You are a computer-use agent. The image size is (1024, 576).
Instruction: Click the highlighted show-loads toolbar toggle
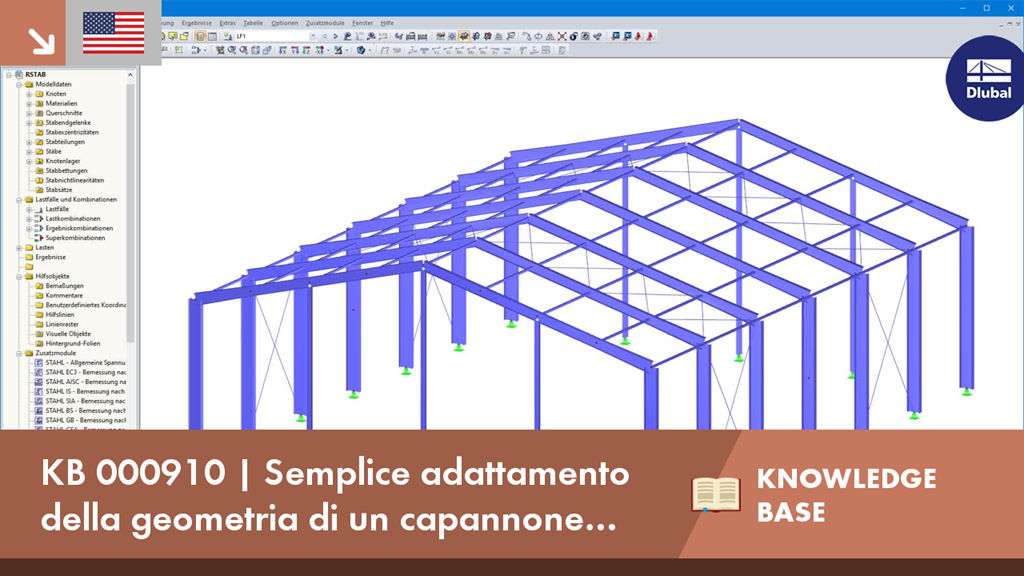[464, 37]
